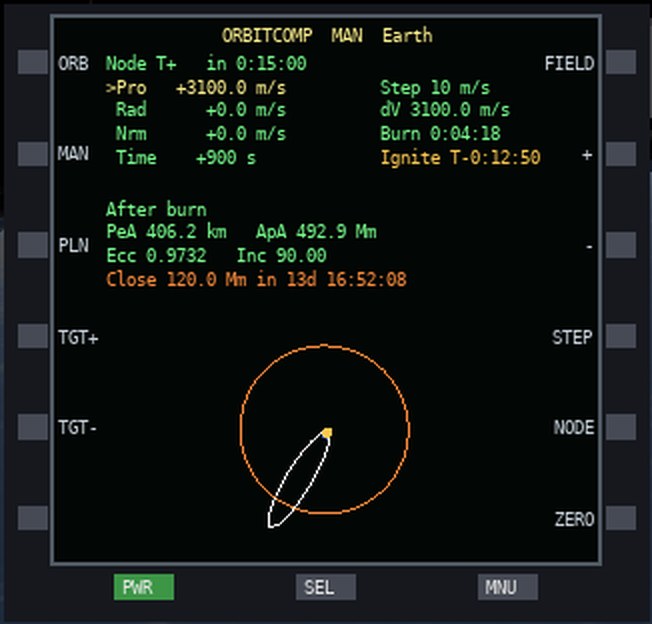Image resolution: width=652 pixels, height=624 pixels.
Task: Open the MNU menu button
Action: click(x=508, y=587)
